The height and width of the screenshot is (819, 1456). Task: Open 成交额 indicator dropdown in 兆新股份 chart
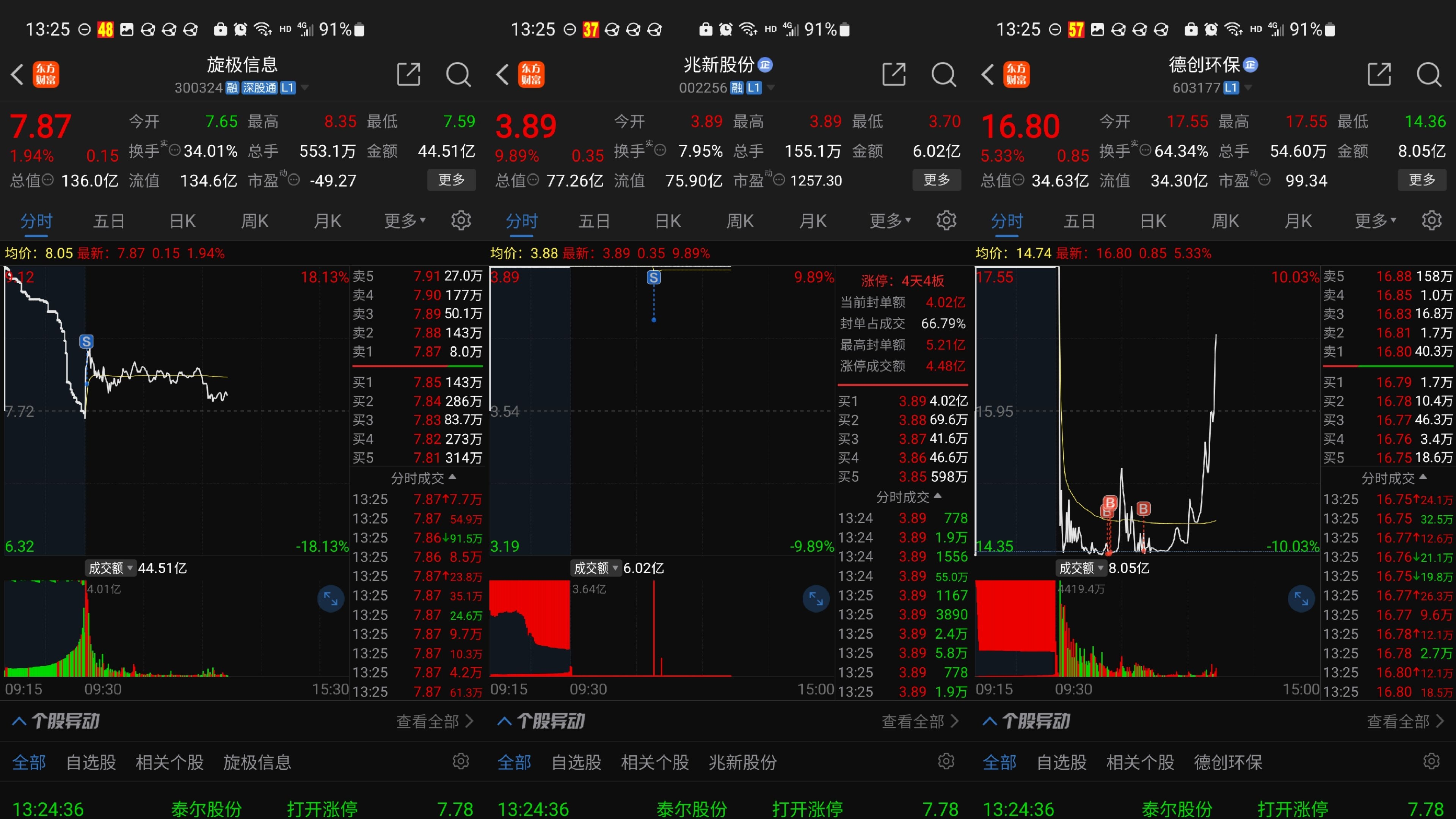(596, 568)
